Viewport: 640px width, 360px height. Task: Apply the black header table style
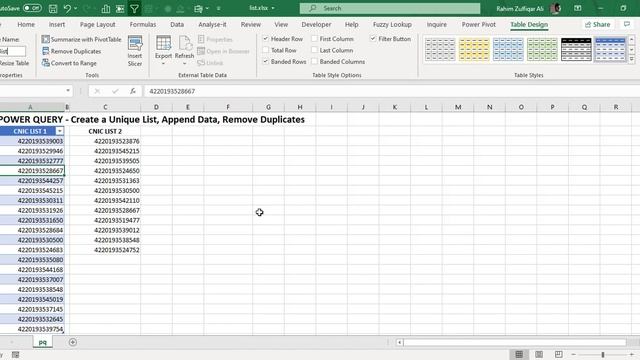click(576, 49)
